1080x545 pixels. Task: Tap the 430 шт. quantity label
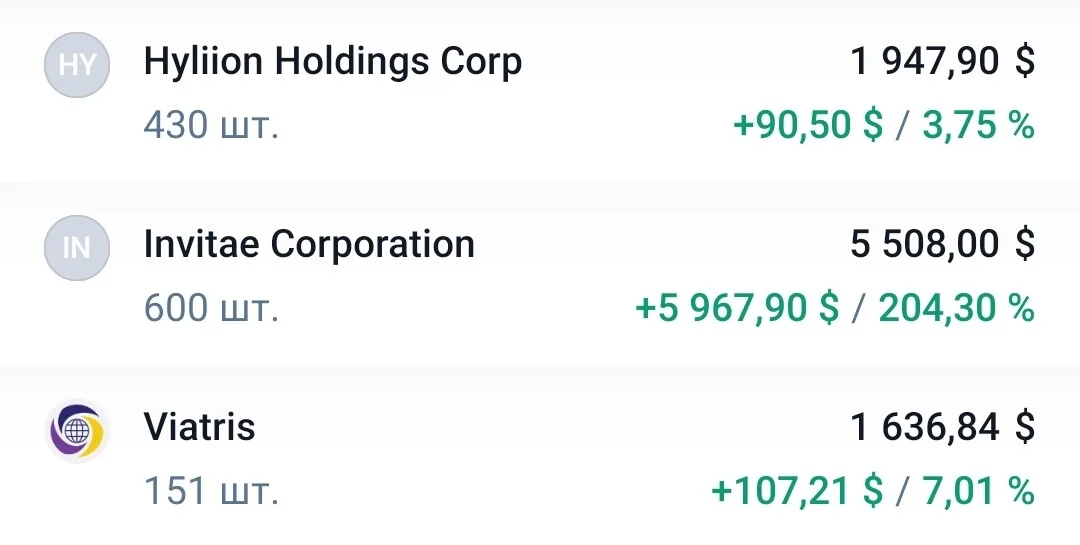coord(211,126)
